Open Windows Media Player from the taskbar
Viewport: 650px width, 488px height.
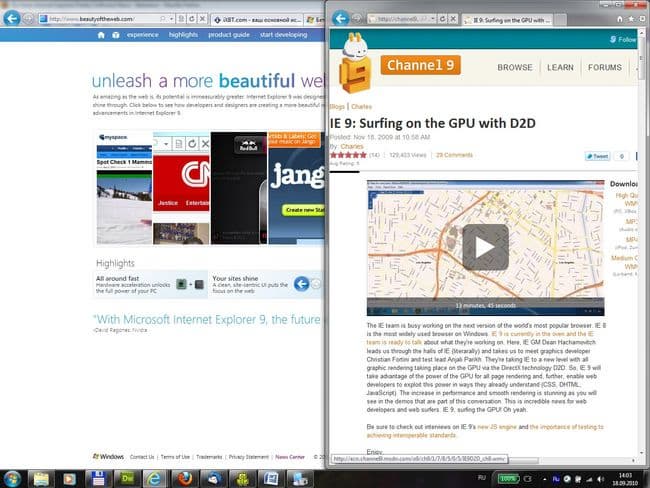click(x=69, y=479)
